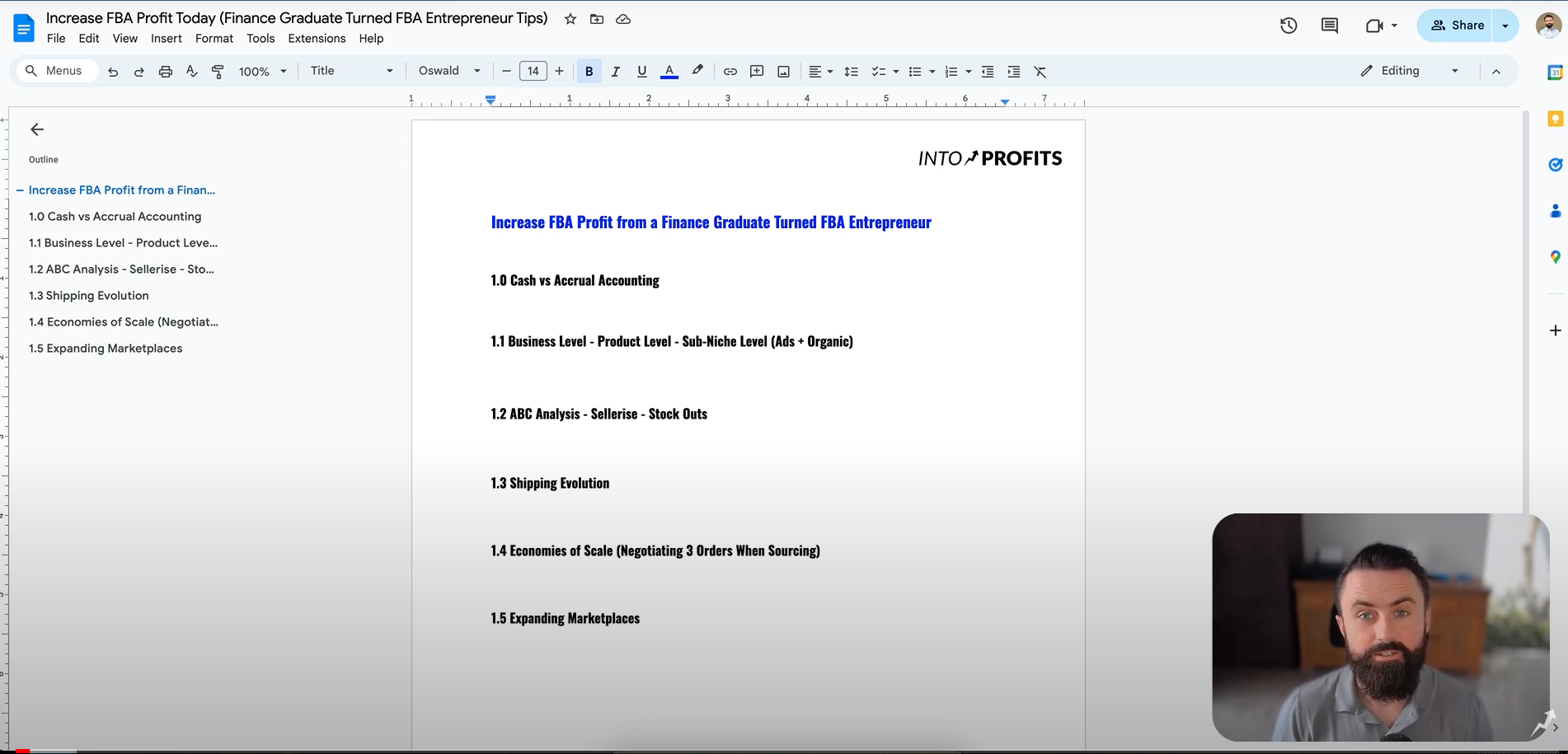This screenshot has height=754, width=1568.
Task: Jump to 1.0 Cash vs Accrual Accounting outline
Action: [x=115, y=217]
